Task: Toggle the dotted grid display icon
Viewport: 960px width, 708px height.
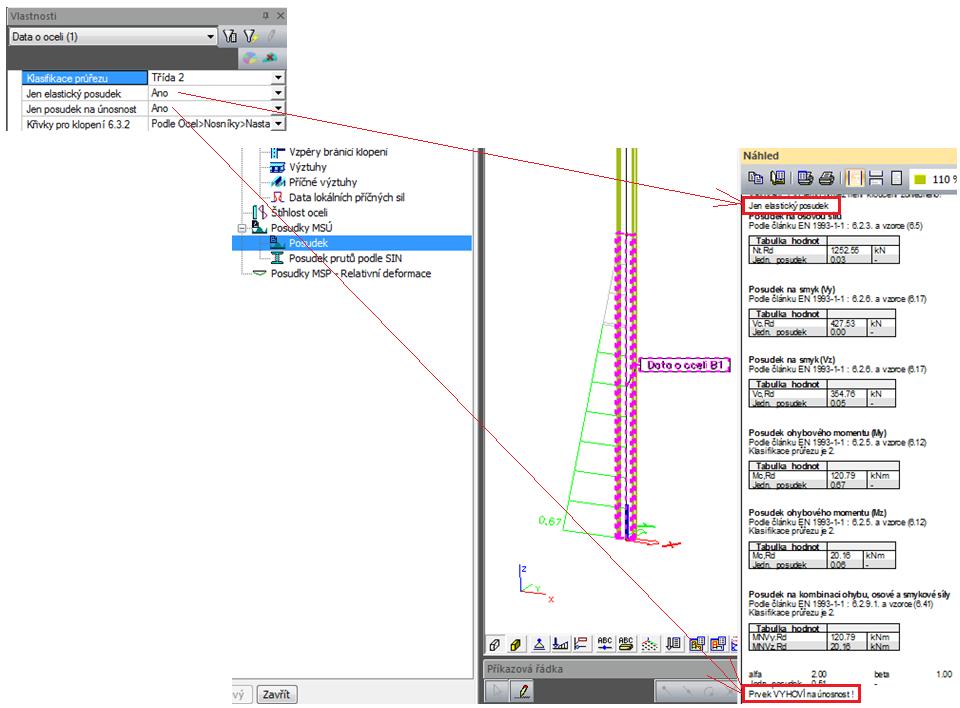Action: [650, 644]
